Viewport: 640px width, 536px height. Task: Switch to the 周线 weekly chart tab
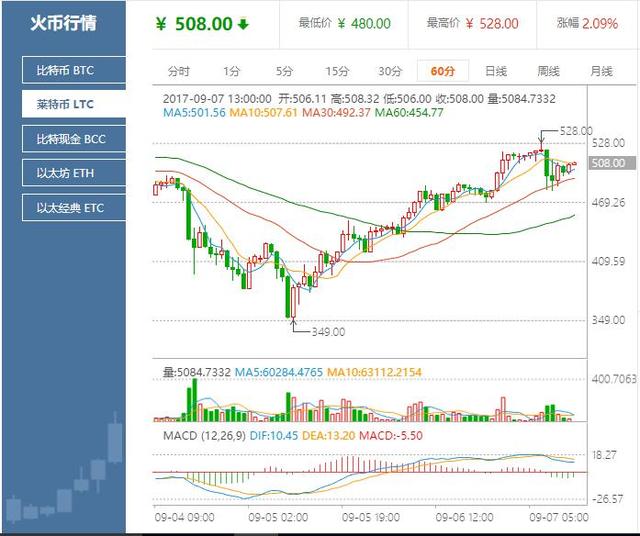pos(549,71)
